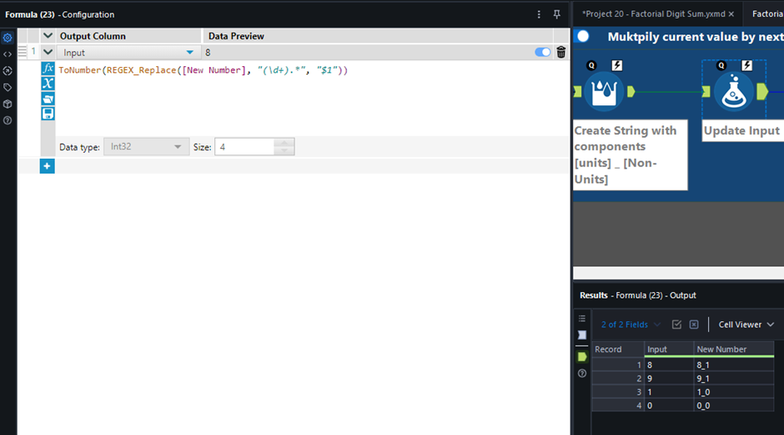Select the Formula flask tool on canvas
This screenshot has height=435, width=784.
click(x=734, y=92)
